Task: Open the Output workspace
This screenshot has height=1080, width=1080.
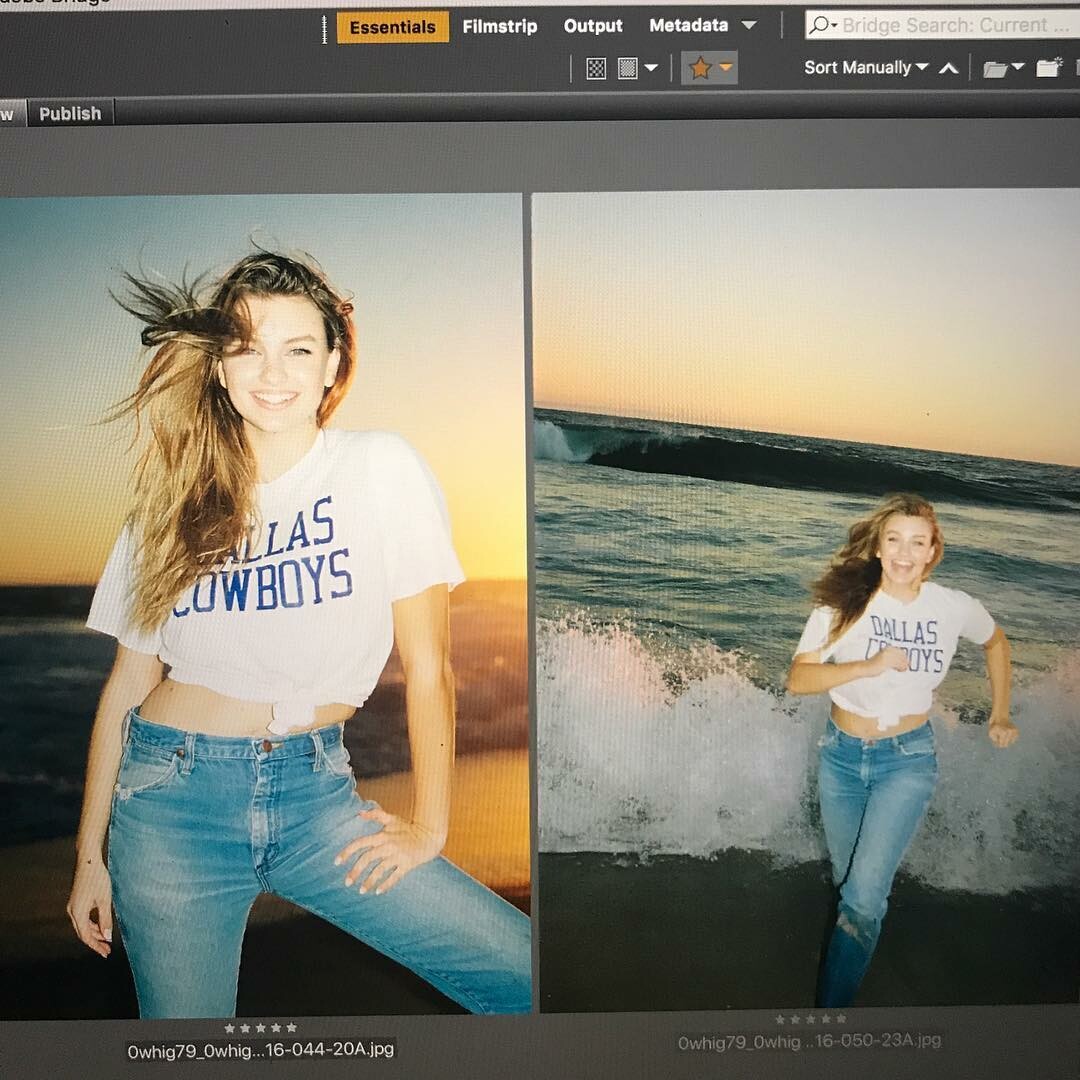Action: point(593,25)
